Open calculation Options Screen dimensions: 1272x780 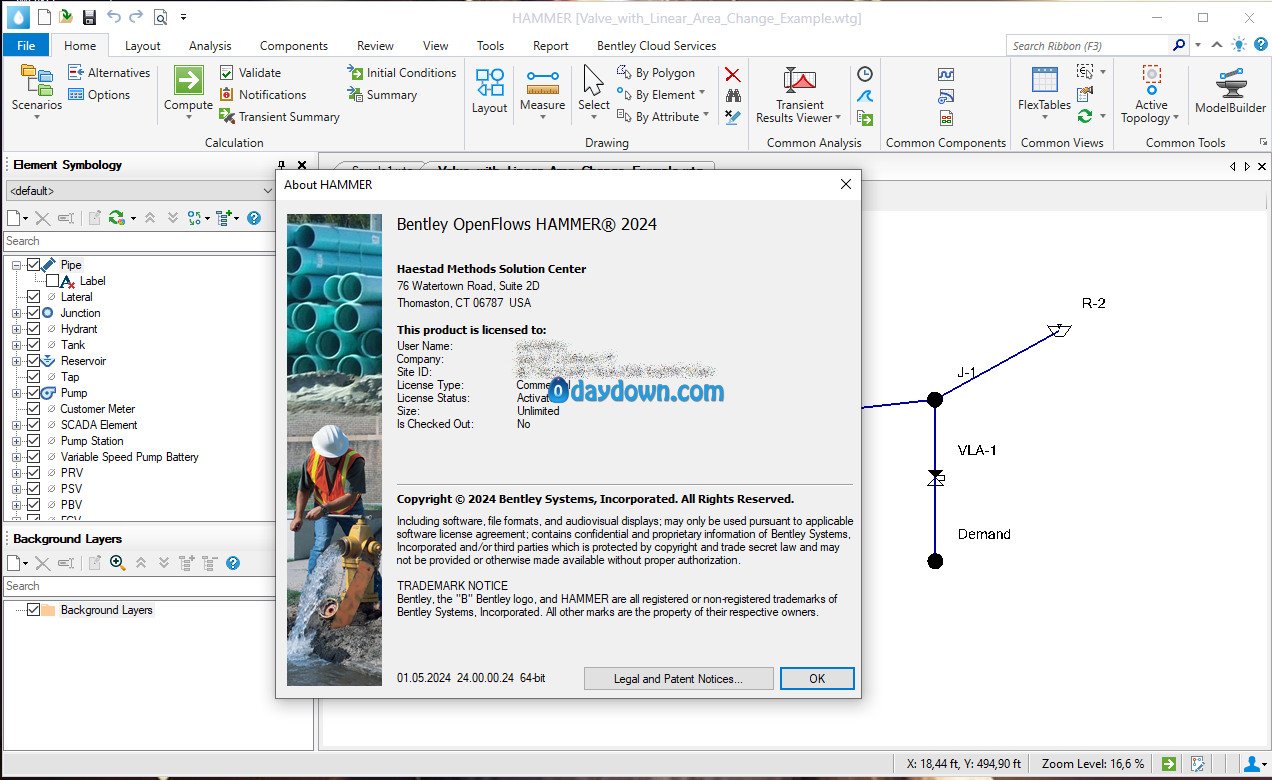pyautogui.click(x=99, y=95)
